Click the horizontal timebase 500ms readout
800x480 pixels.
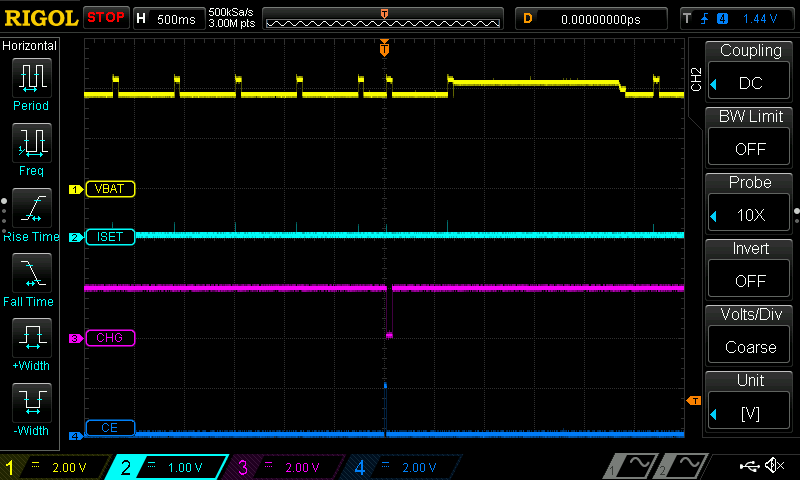[x=176, y=19]
